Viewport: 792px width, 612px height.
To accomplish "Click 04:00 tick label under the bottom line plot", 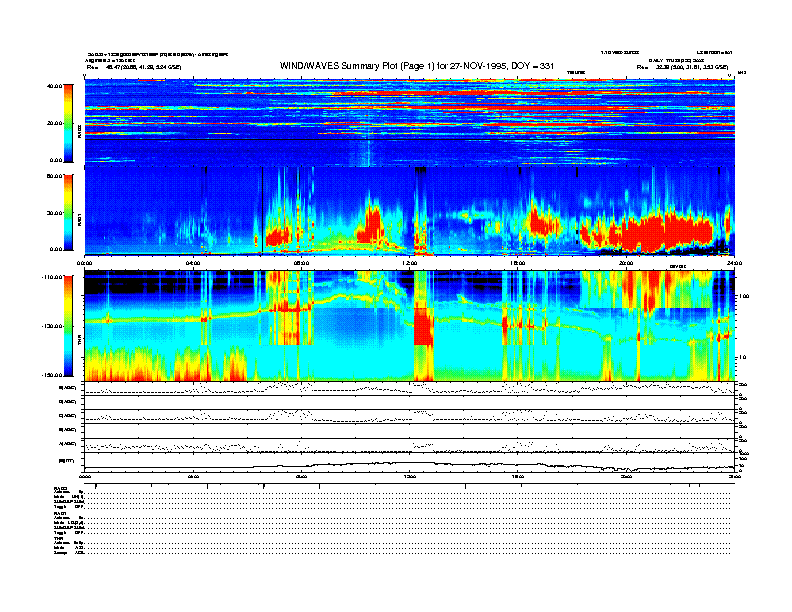I will click(x=193, y=476).
